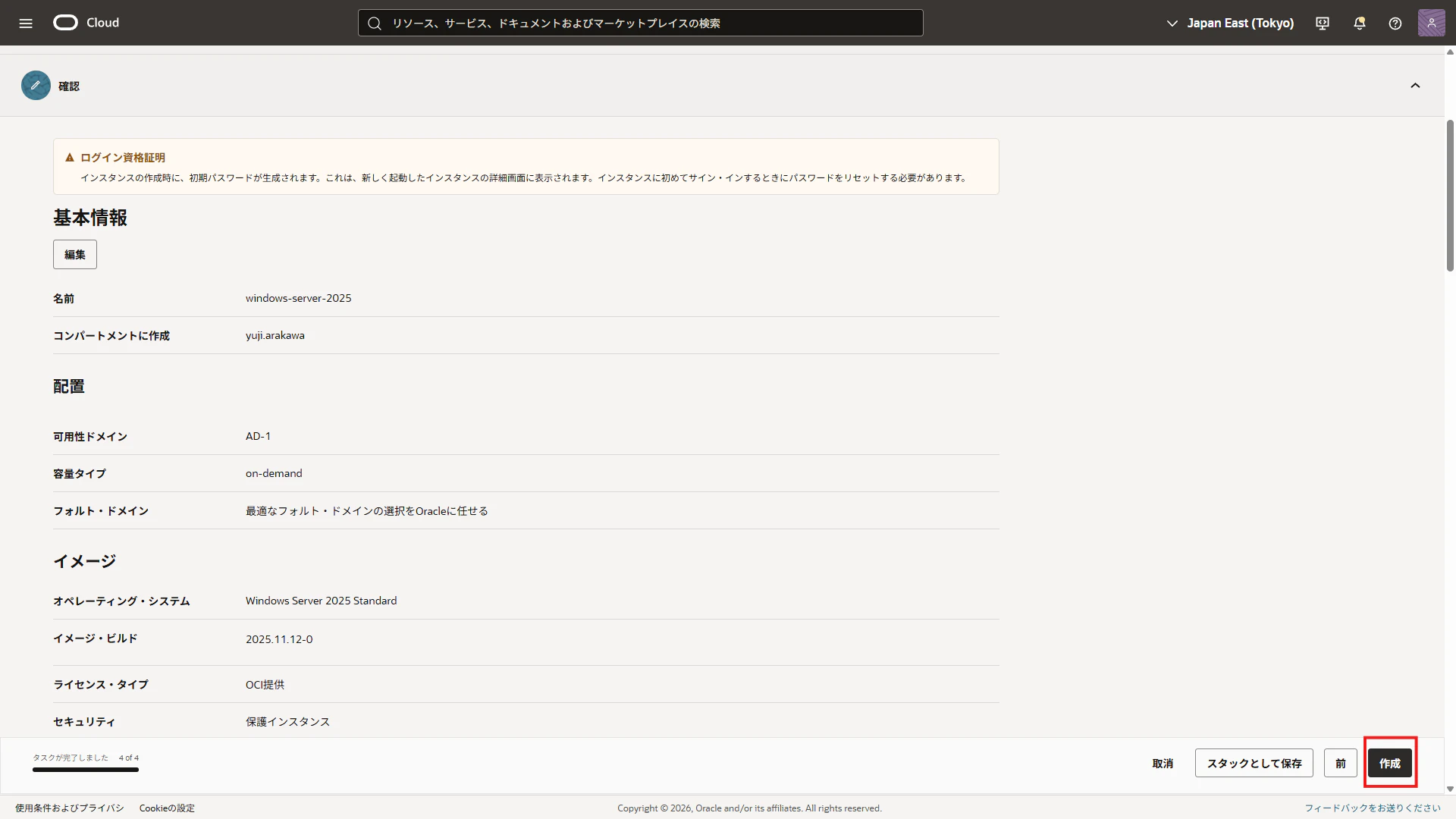Click the vertical page scrollbar thumb
This screenshot has height=819, width=1456.
point(1450,195)
